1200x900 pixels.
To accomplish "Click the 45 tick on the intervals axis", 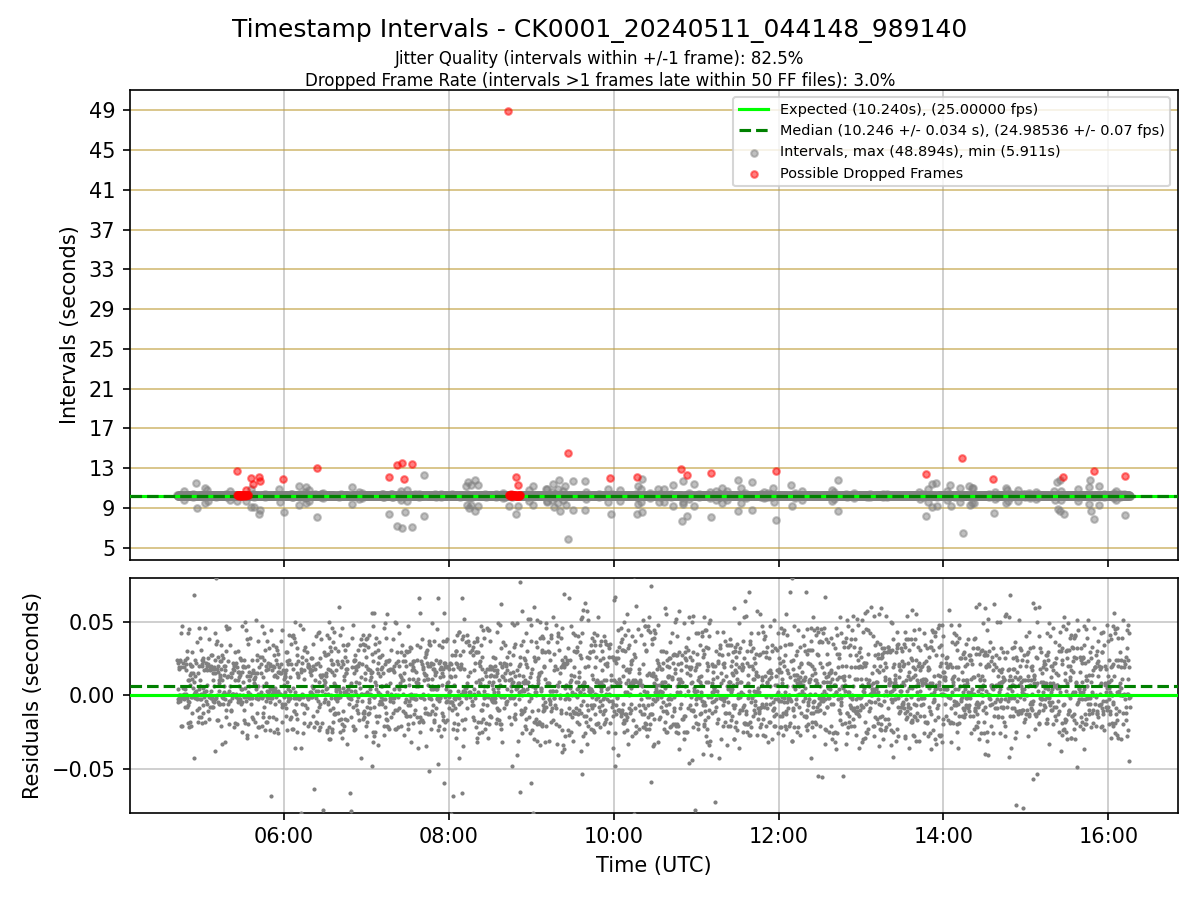I will pos(103,150).
